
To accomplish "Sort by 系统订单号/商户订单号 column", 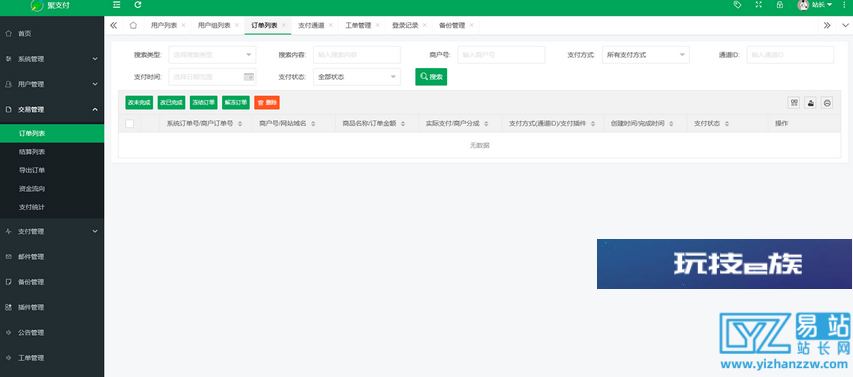I will pyautogui.click(x=240, y=124).
